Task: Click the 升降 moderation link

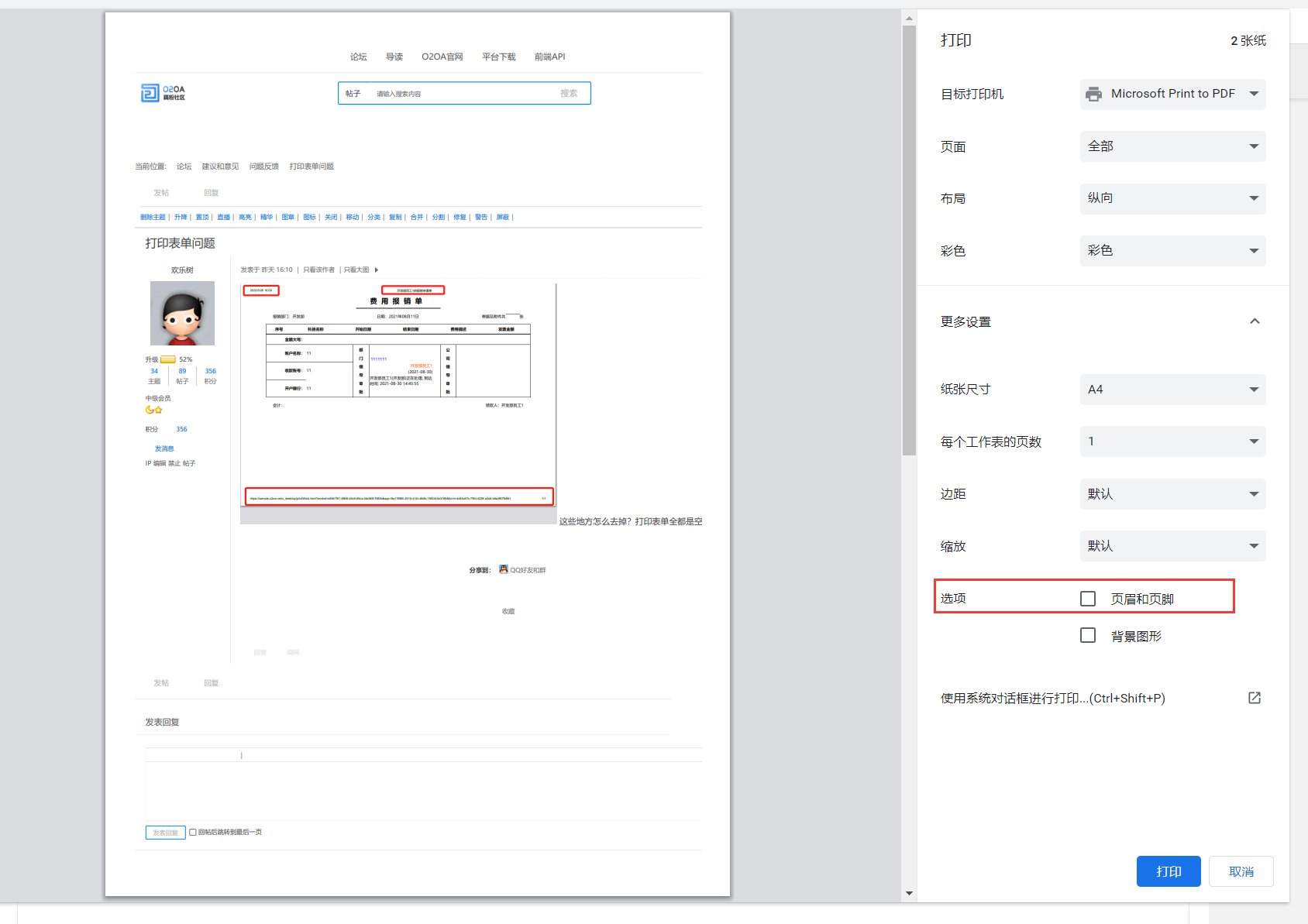Action: 181,217
